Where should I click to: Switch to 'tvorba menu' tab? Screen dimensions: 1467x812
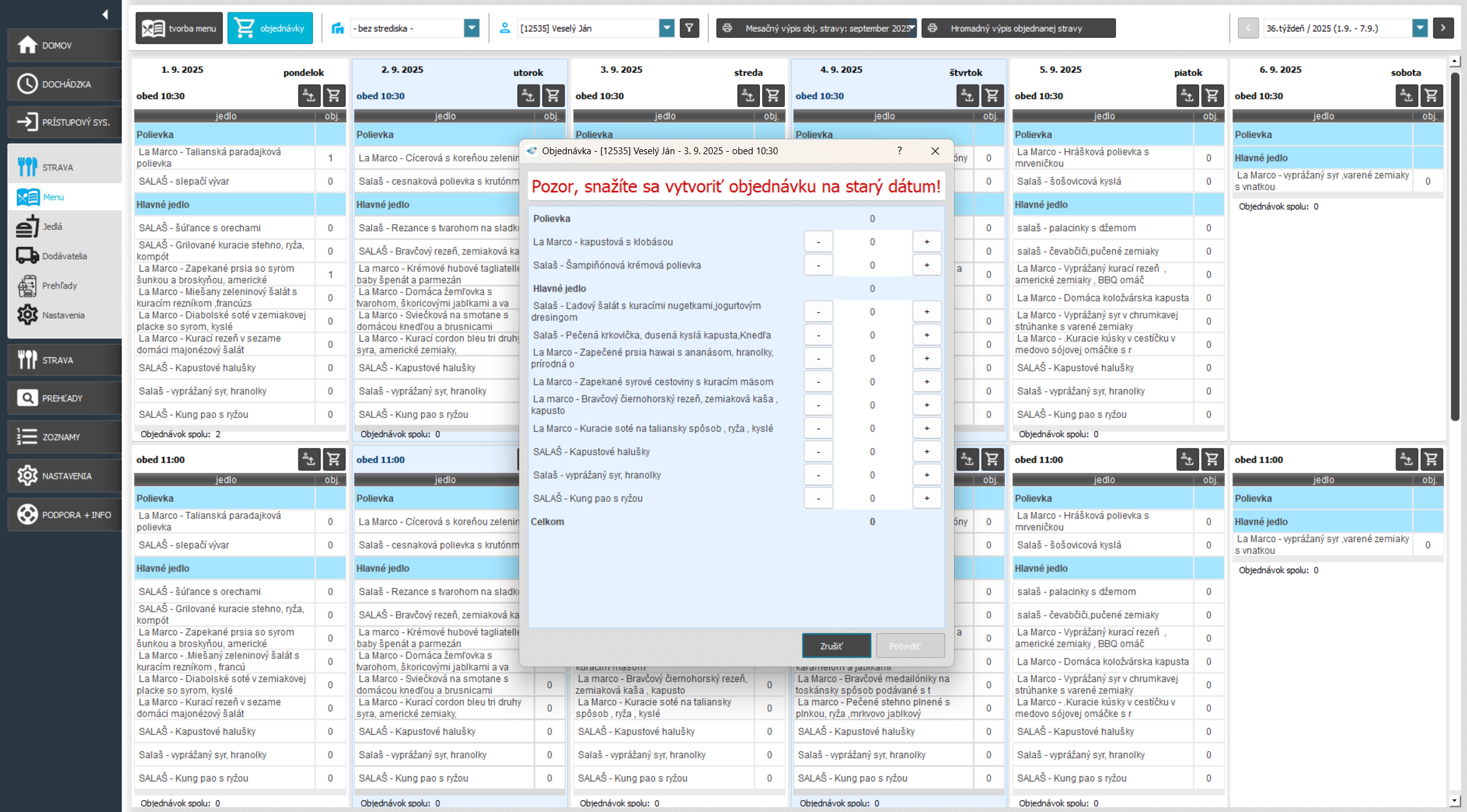click(x=179, y=28)
